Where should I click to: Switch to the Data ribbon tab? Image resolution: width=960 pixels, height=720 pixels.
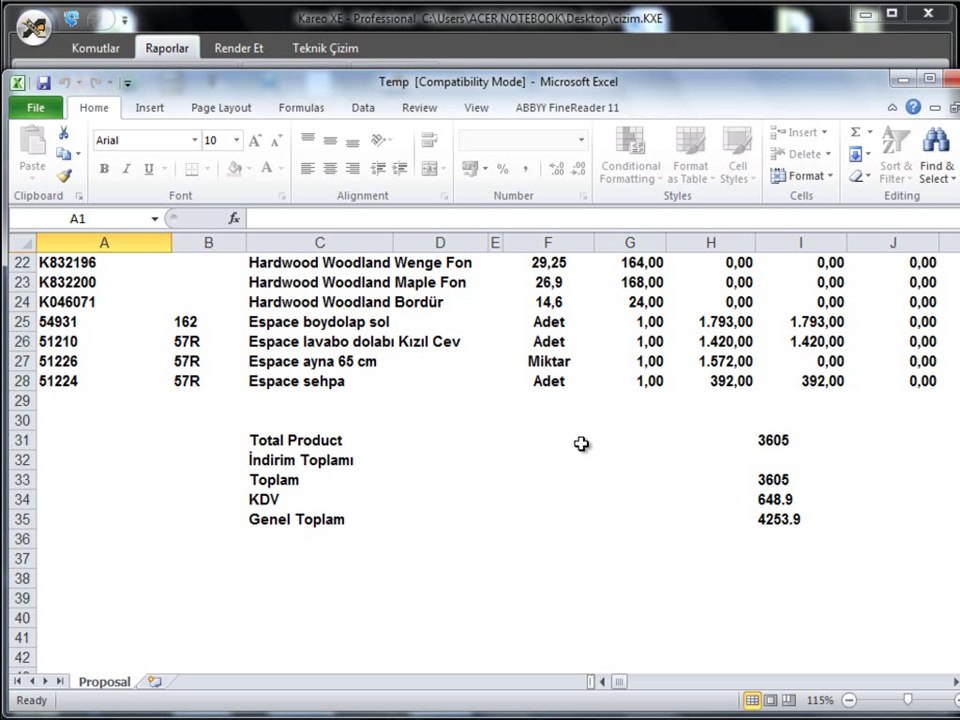(363, 108)
